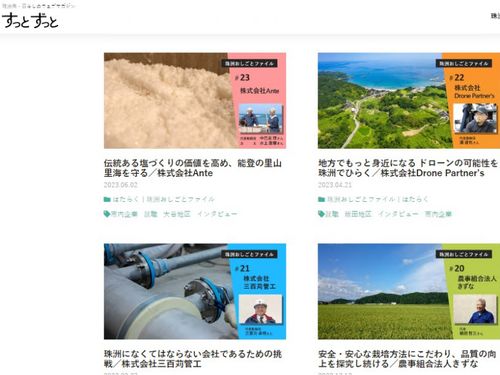Select はたらく category under the Ante article
Image resolution: width=500 pixels, height=375 pixels.
125,199
